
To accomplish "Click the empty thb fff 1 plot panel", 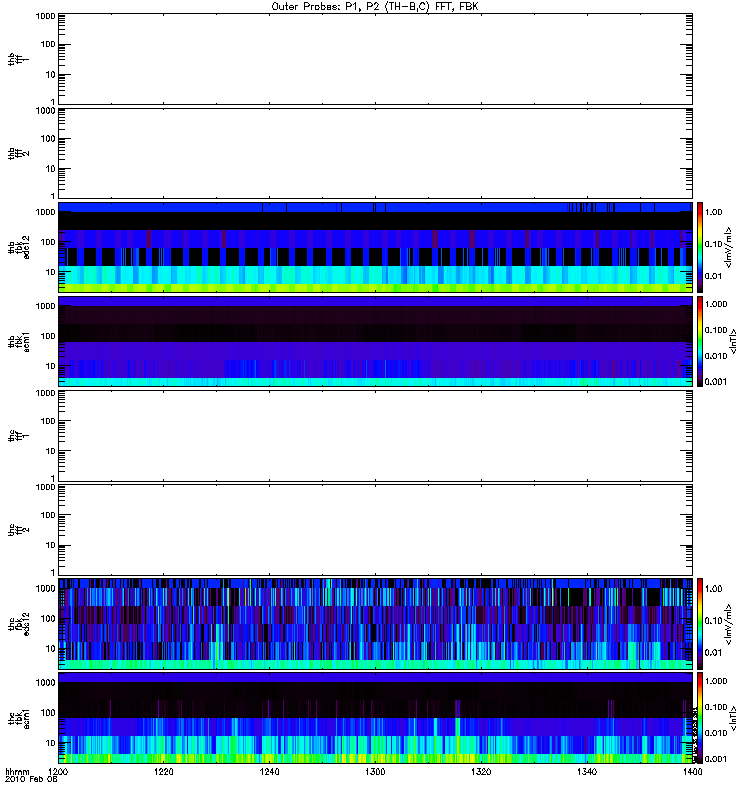I will tap(375, 59).
